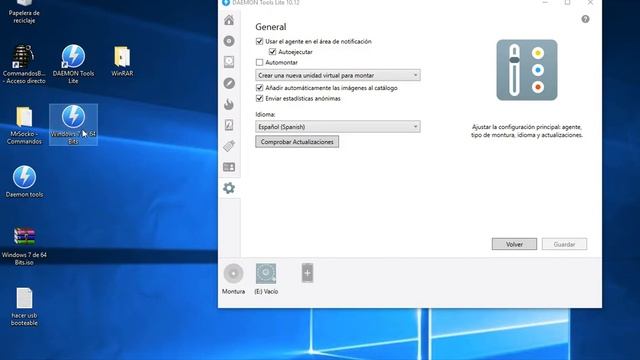The width and height of the screenshot is (640, 360).
Task: Click Comprobar Actualizaciones button
Action: (297, 142)
